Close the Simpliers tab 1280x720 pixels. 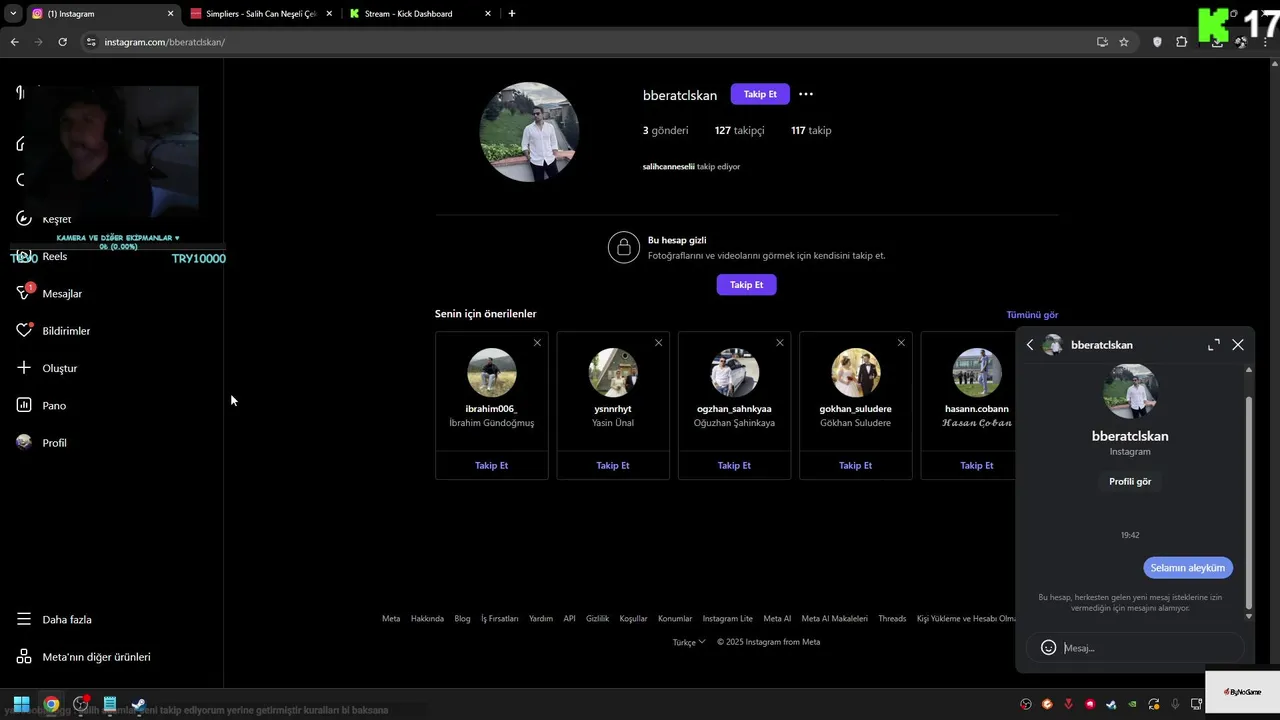(x=329, y=14)
